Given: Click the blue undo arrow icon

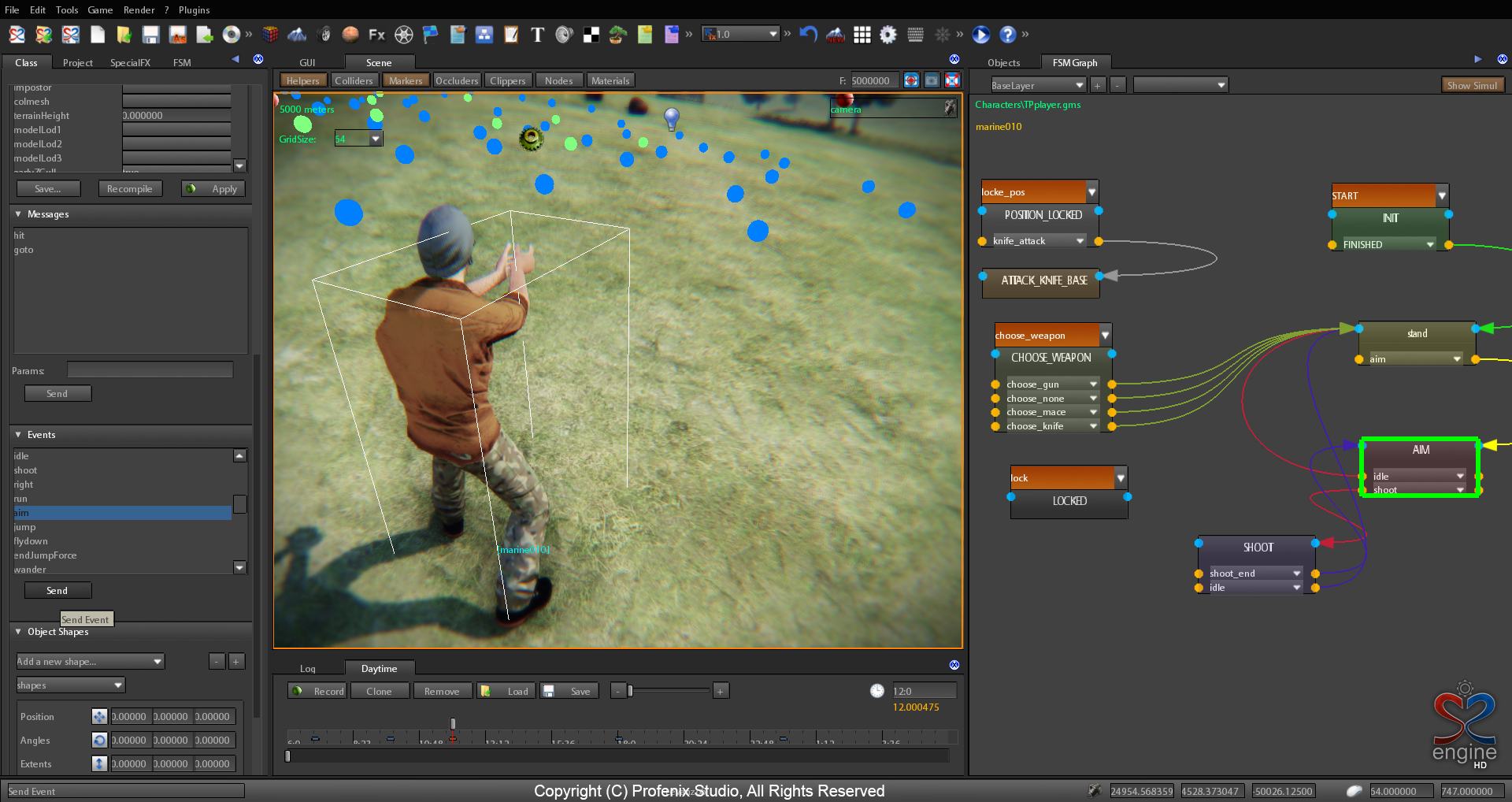Looking at the screenshot, I should coord(808,35).
